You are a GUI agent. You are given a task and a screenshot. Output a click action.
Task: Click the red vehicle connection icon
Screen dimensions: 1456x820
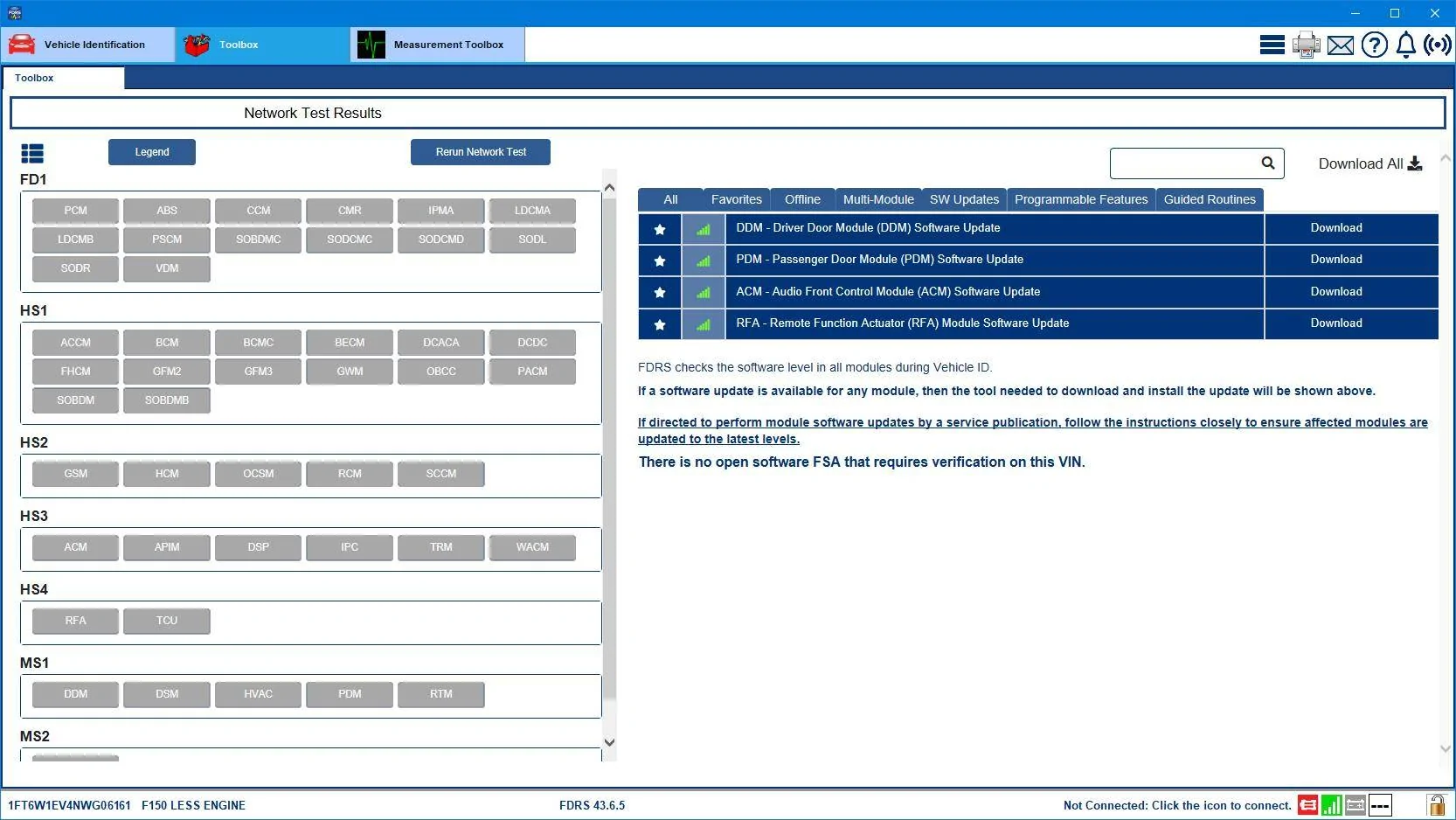pos(1307,805)
